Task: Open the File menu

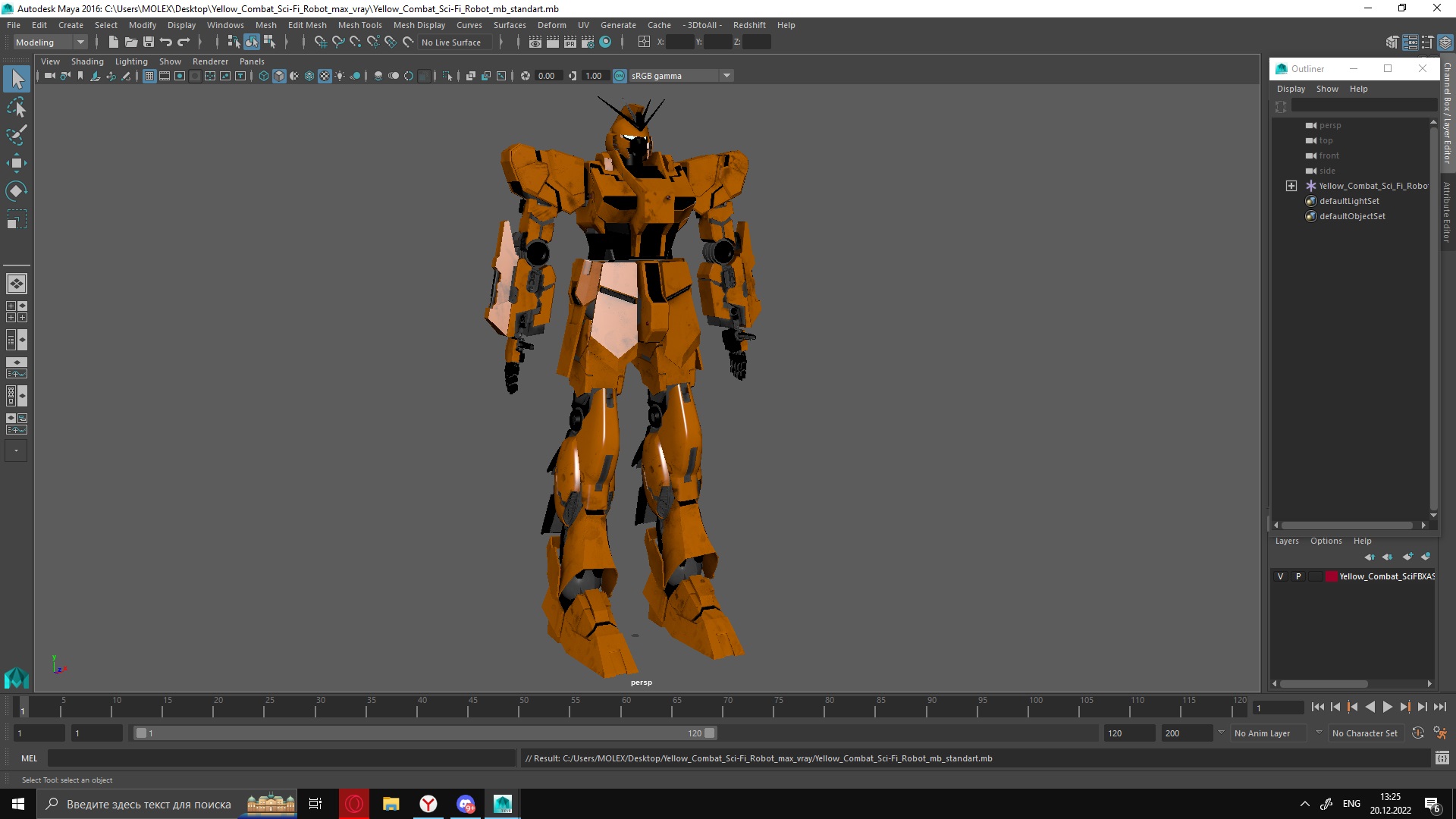Action: click(14, 25)
